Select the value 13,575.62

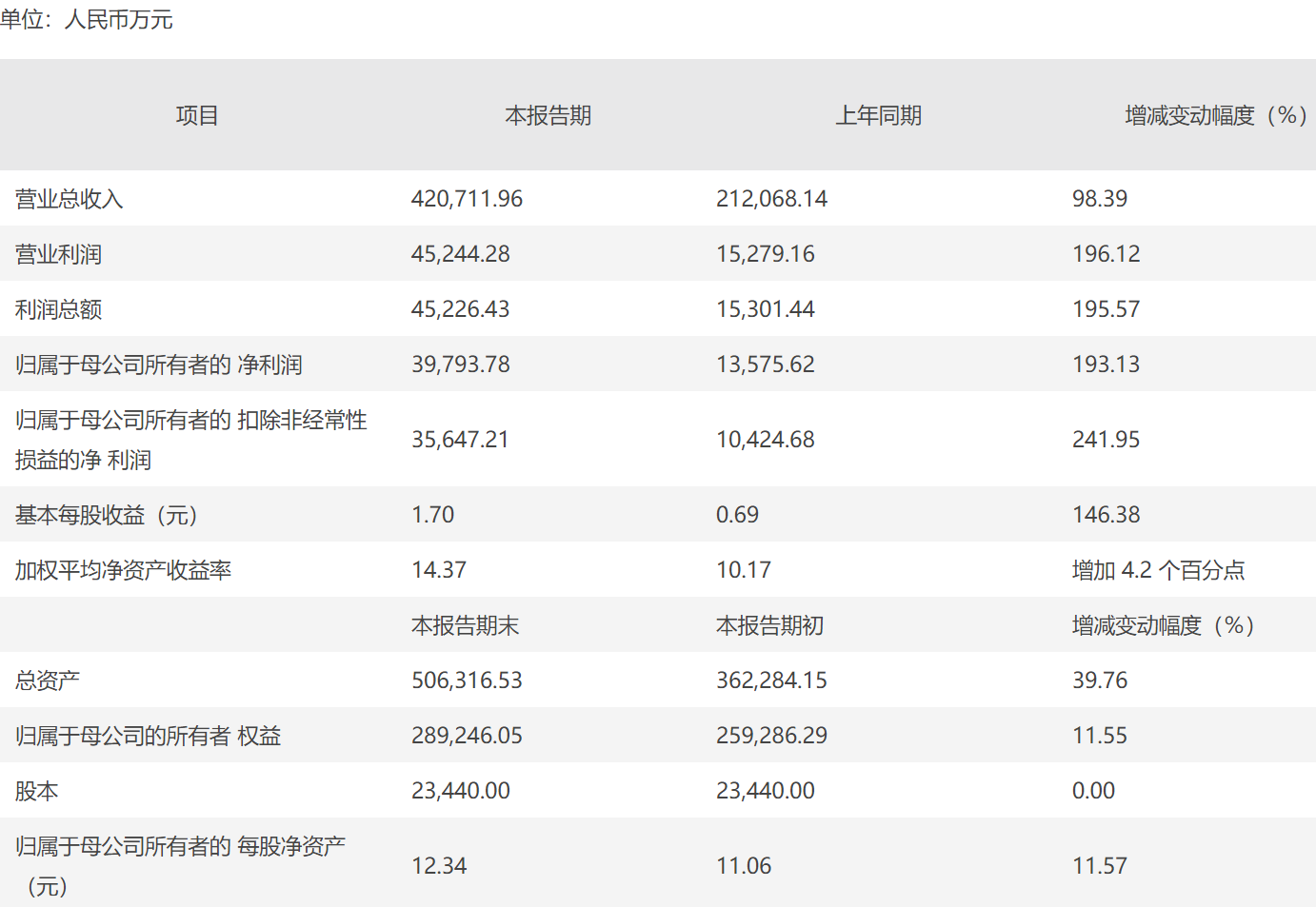point(765,365)
